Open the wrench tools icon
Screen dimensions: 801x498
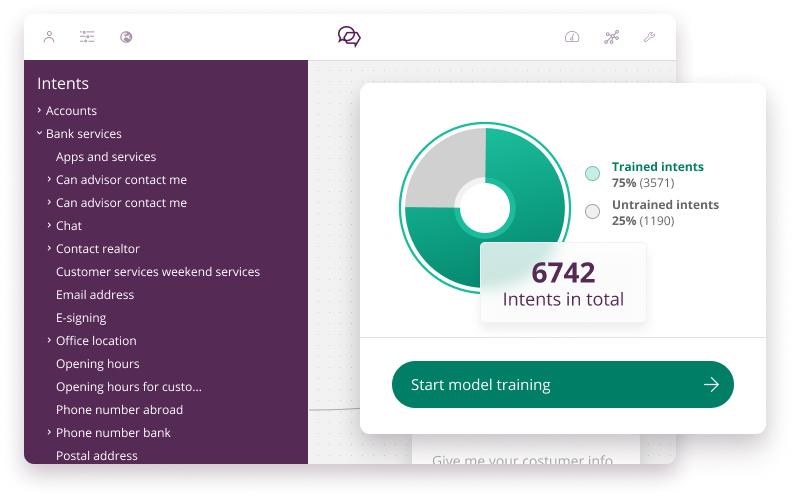[x=648, y=38]
